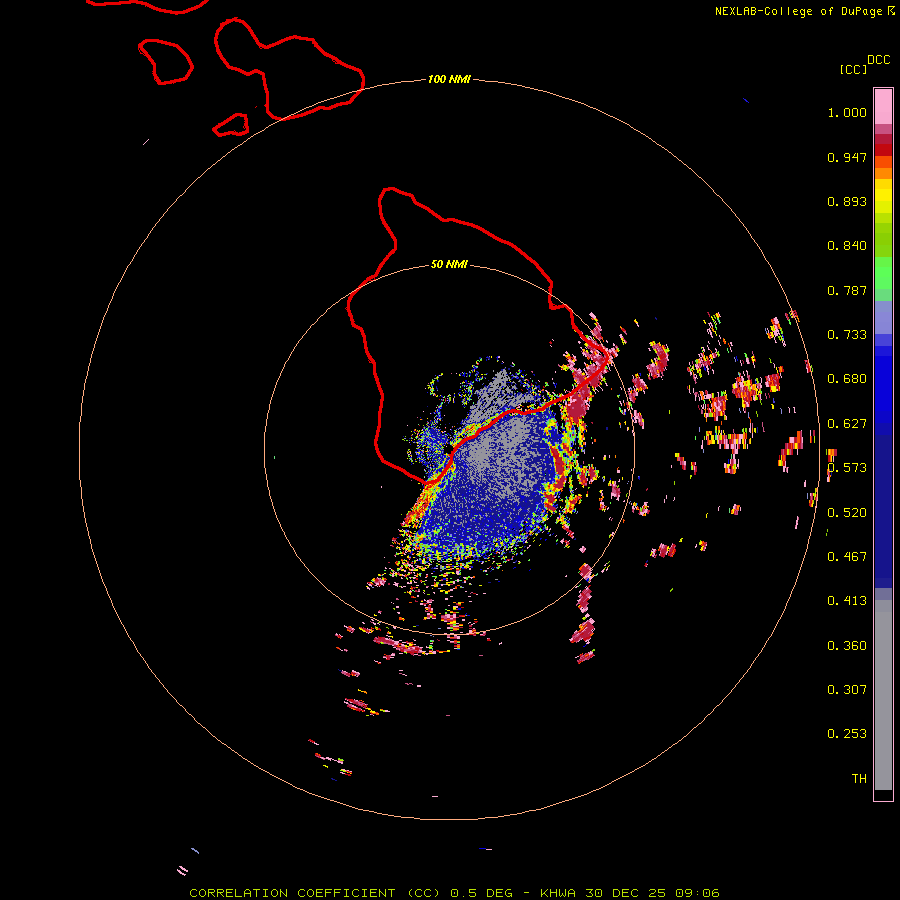The width and height of the screenshot is (900, 900).
Task: Click the TH threshold label
Action: [859, 779]
